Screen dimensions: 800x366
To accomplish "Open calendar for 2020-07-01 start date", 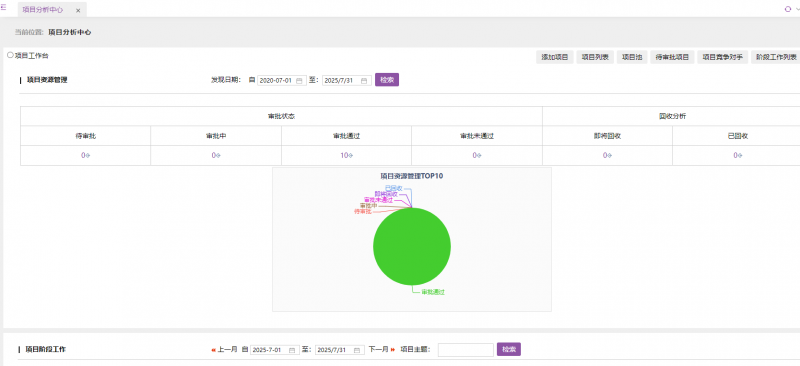I will click(x=299, y=81).
